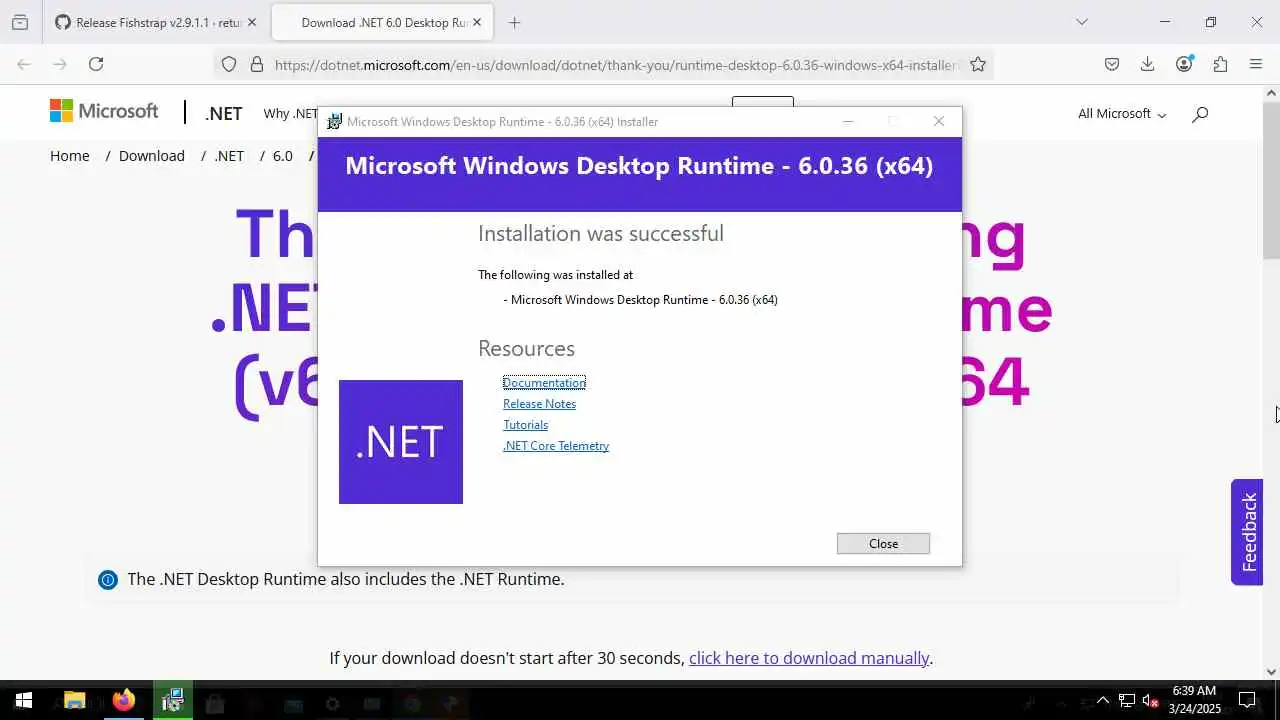Open the Firefox account menu

(x=1184, y=64)
